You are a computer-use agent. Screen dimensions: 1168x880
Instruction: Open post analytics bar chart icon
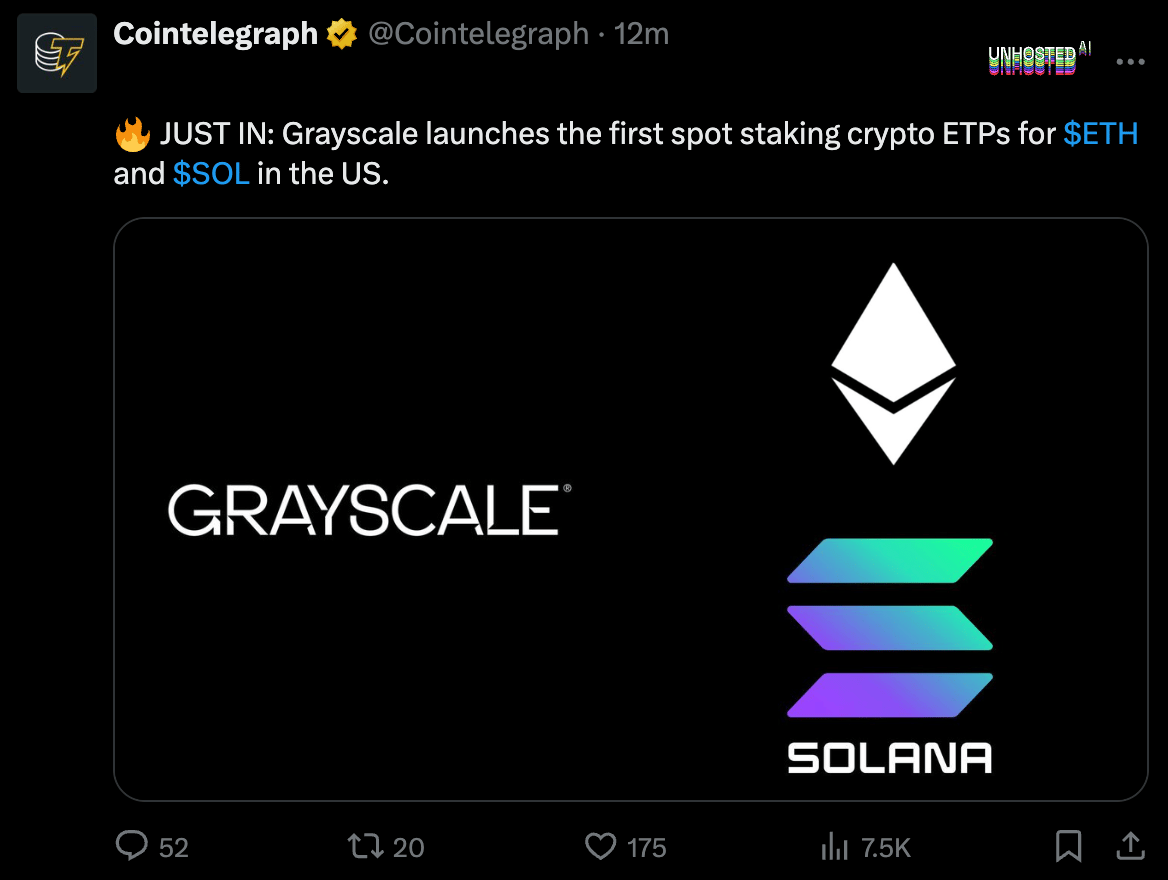834,848
